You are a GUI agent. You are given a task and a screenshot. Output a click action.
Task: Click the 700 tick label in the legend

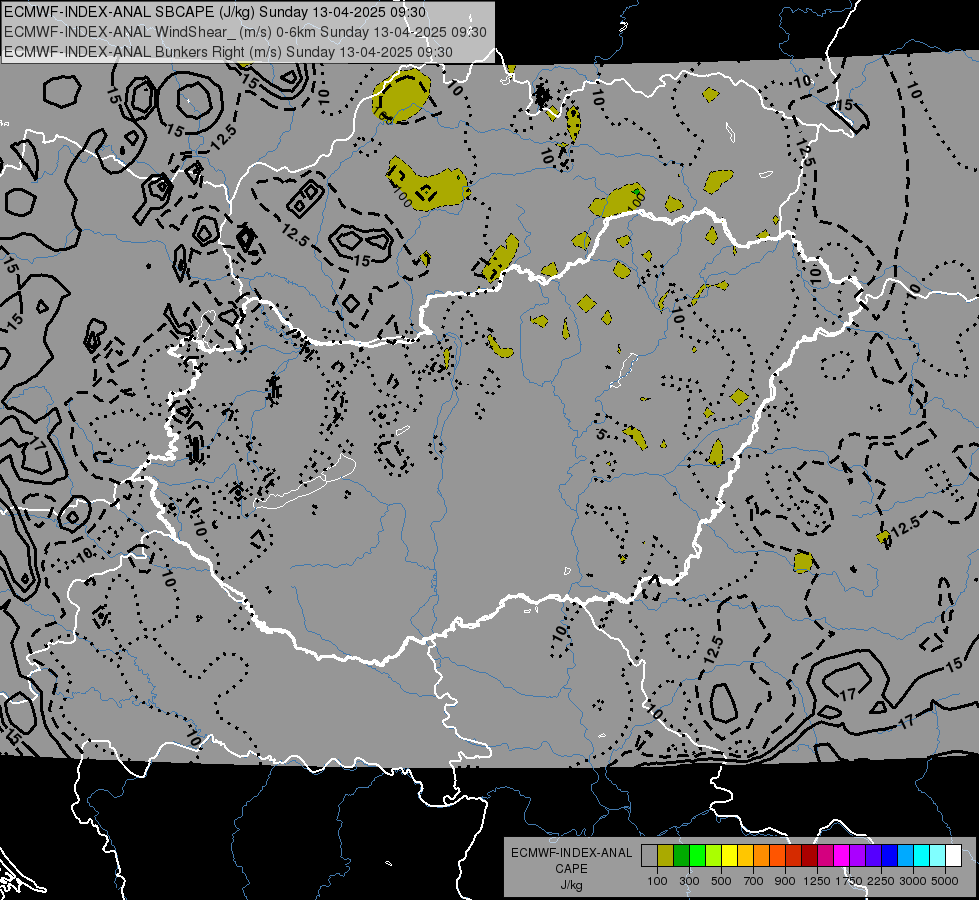point(754,881)
